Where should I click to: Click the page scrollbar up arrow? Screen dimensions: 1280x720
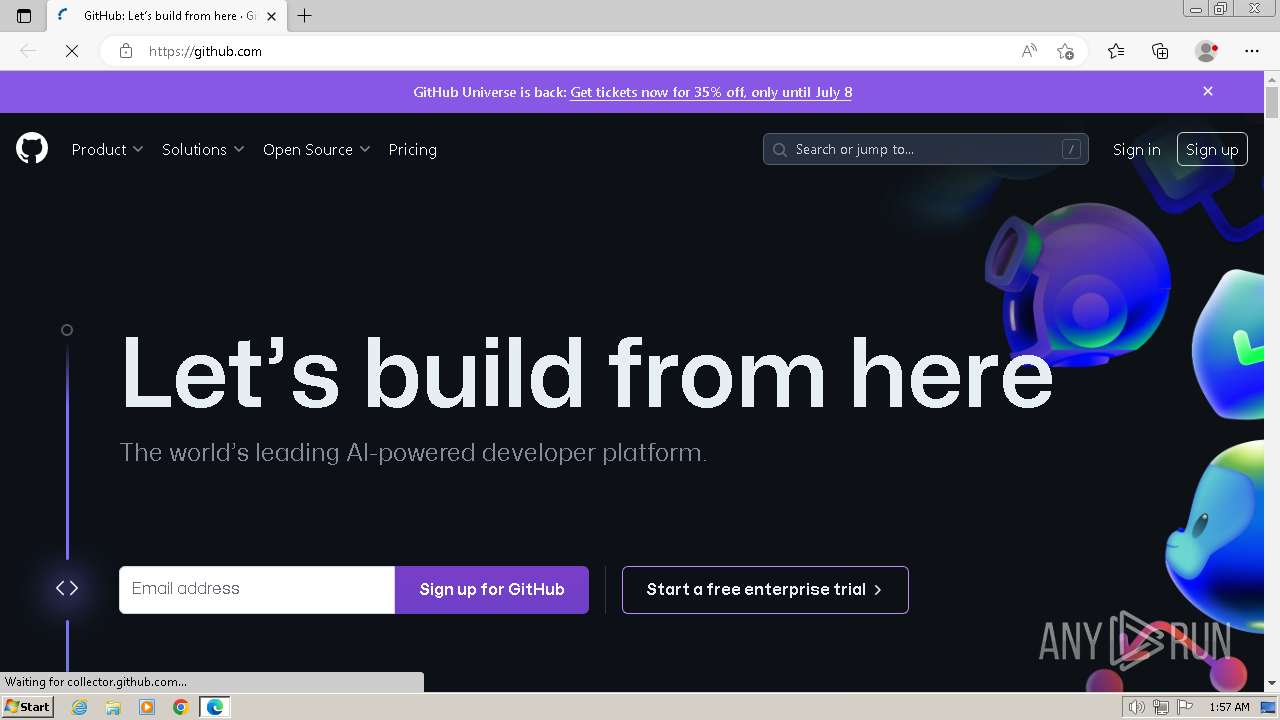point(1272,78)
